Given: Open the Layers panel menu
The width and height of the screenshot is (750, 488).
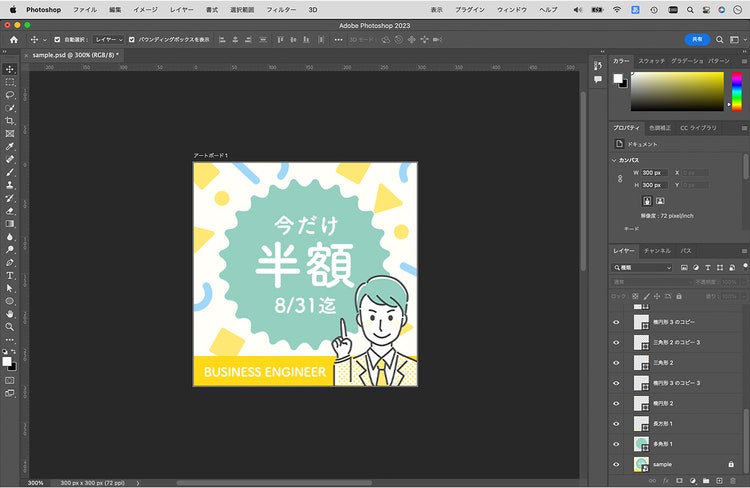Looking at the screenshot, I should pos(744,251).
